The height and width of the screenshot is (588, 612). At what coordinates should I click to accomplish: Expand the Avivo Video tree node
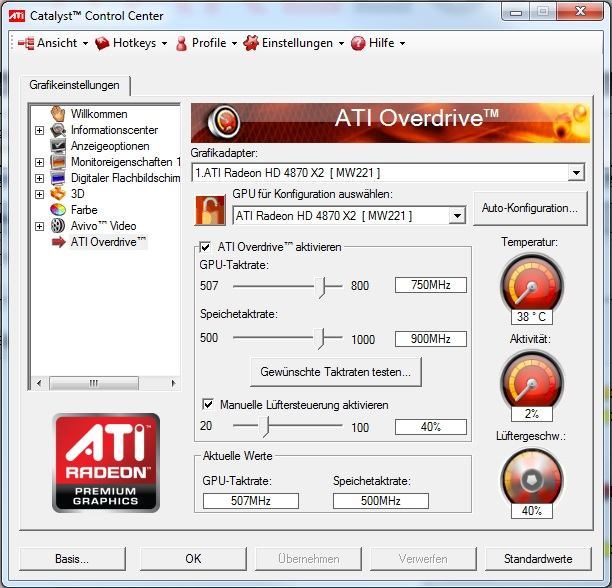[x=39, y=226]
